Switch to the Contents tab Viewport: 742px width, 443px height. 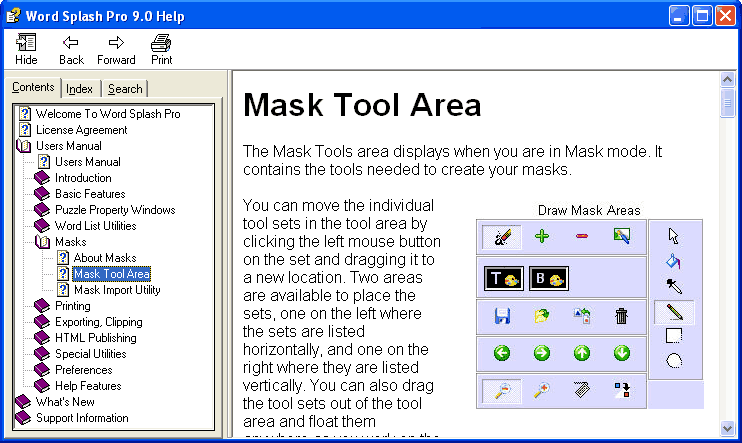[33, 88]
